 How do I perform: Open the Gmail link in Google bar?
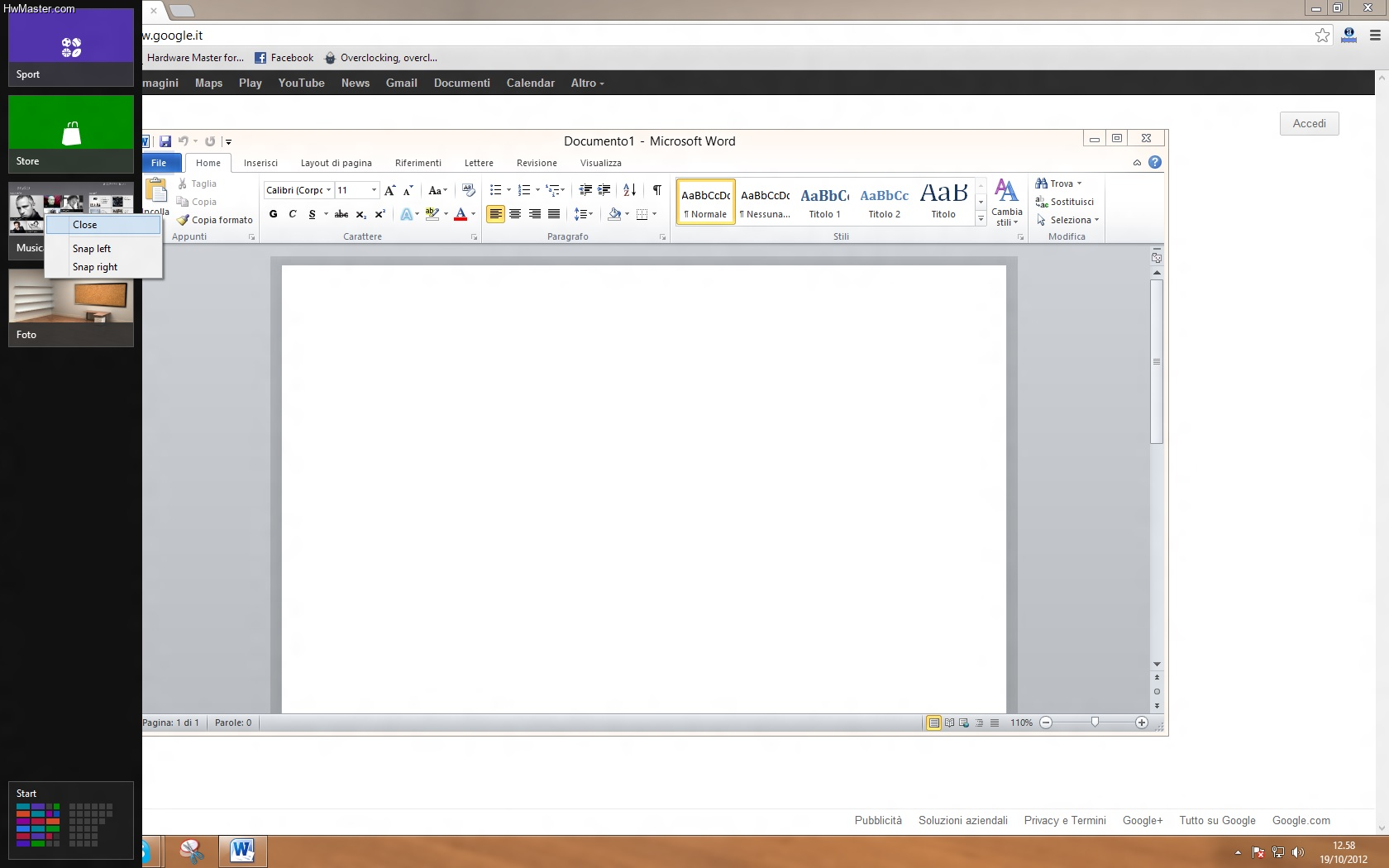[401, 83]
